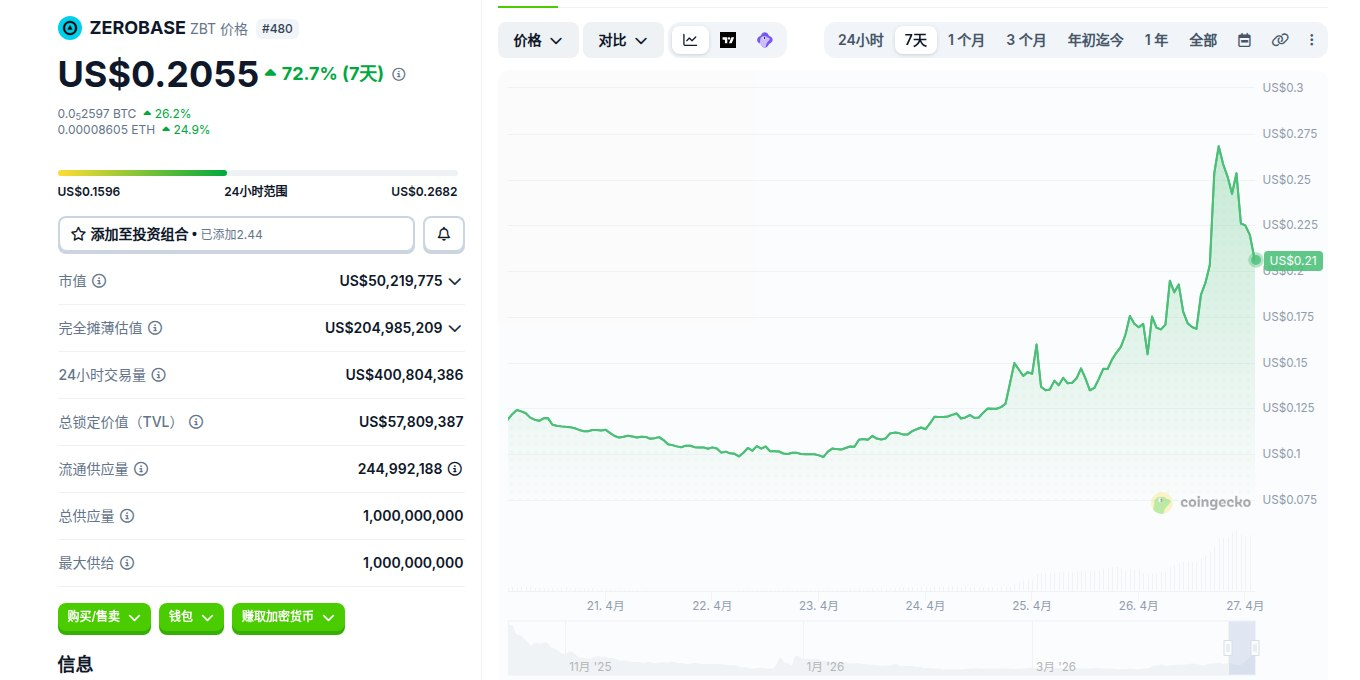Open info icon beside 流通供应量 label
1360x680 pixels.
[x=141, y=469]
